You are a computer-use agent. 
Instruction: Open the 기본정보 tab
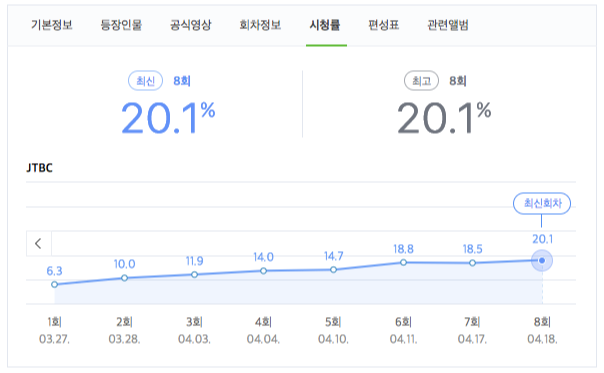click(52, 25)
